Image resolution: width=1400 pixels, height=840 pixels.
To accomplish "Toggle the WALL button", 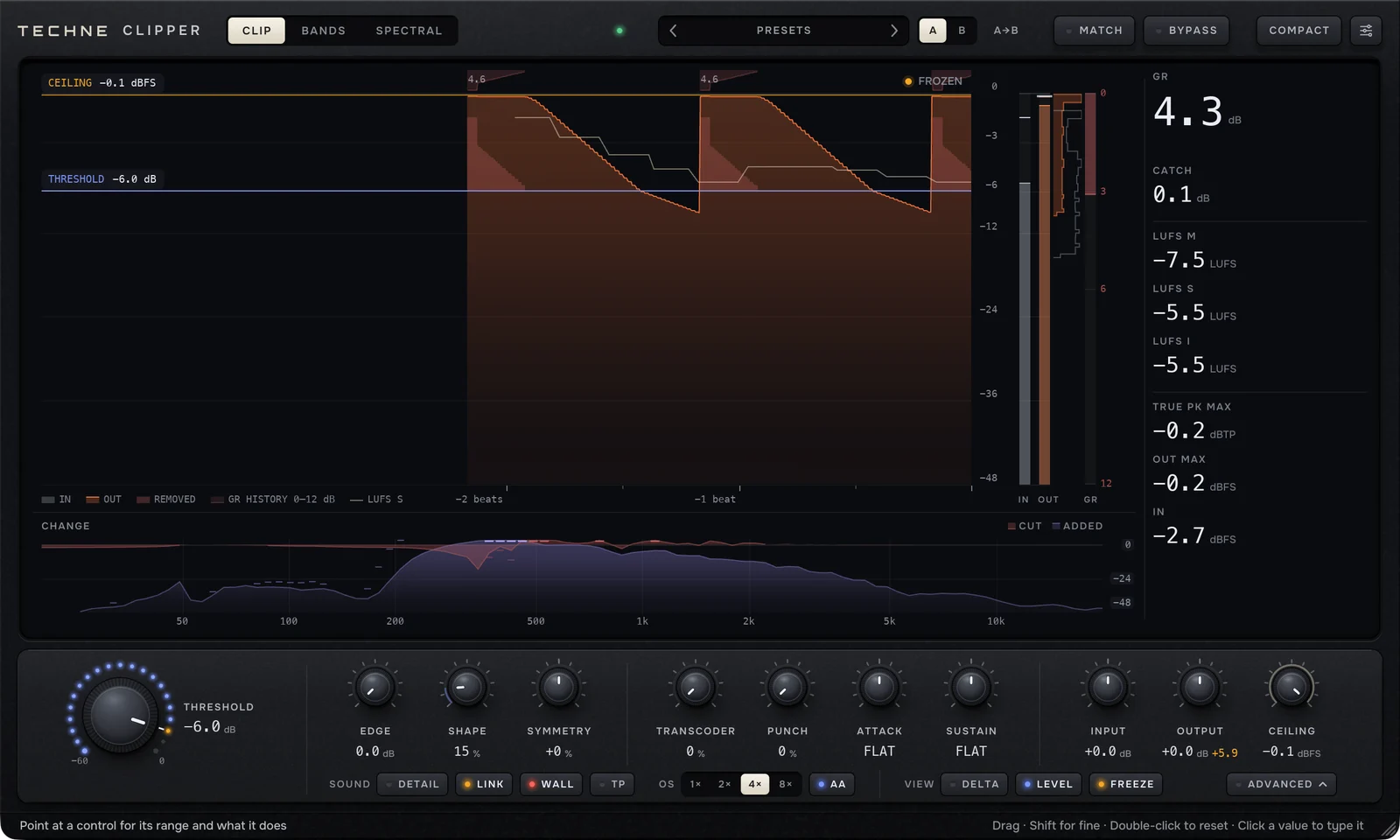I will (x=551, y=784).
